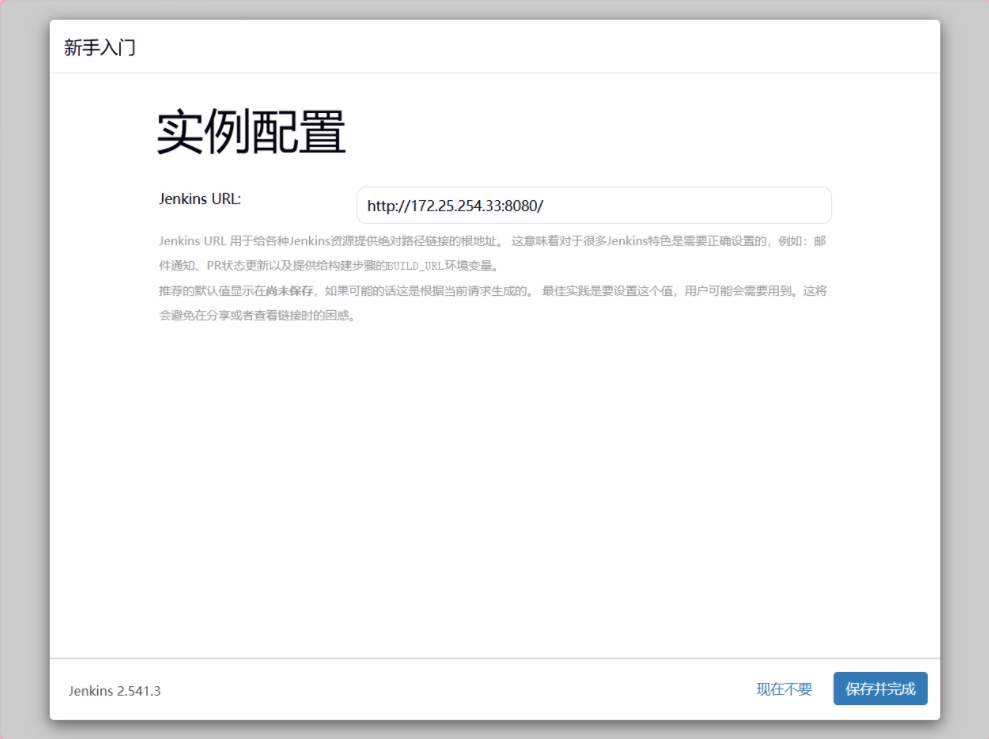Click the paragraph starting 推荐的默认值
This screenshot has height=739, width=989.
pos(493,303)
